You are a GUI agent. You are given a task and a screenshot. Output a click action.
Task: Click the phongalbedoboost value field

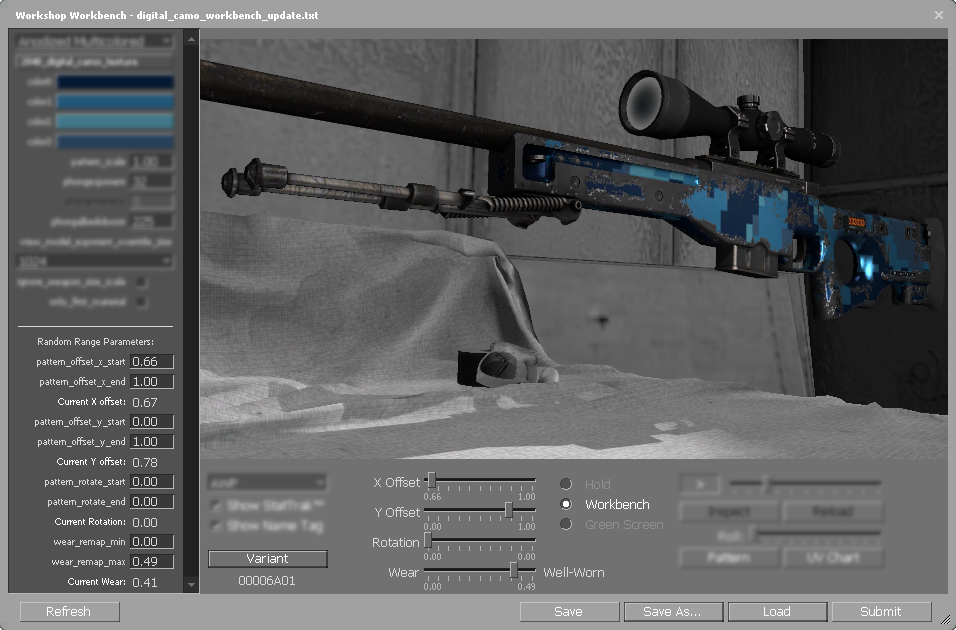click(x=151, y=221)
